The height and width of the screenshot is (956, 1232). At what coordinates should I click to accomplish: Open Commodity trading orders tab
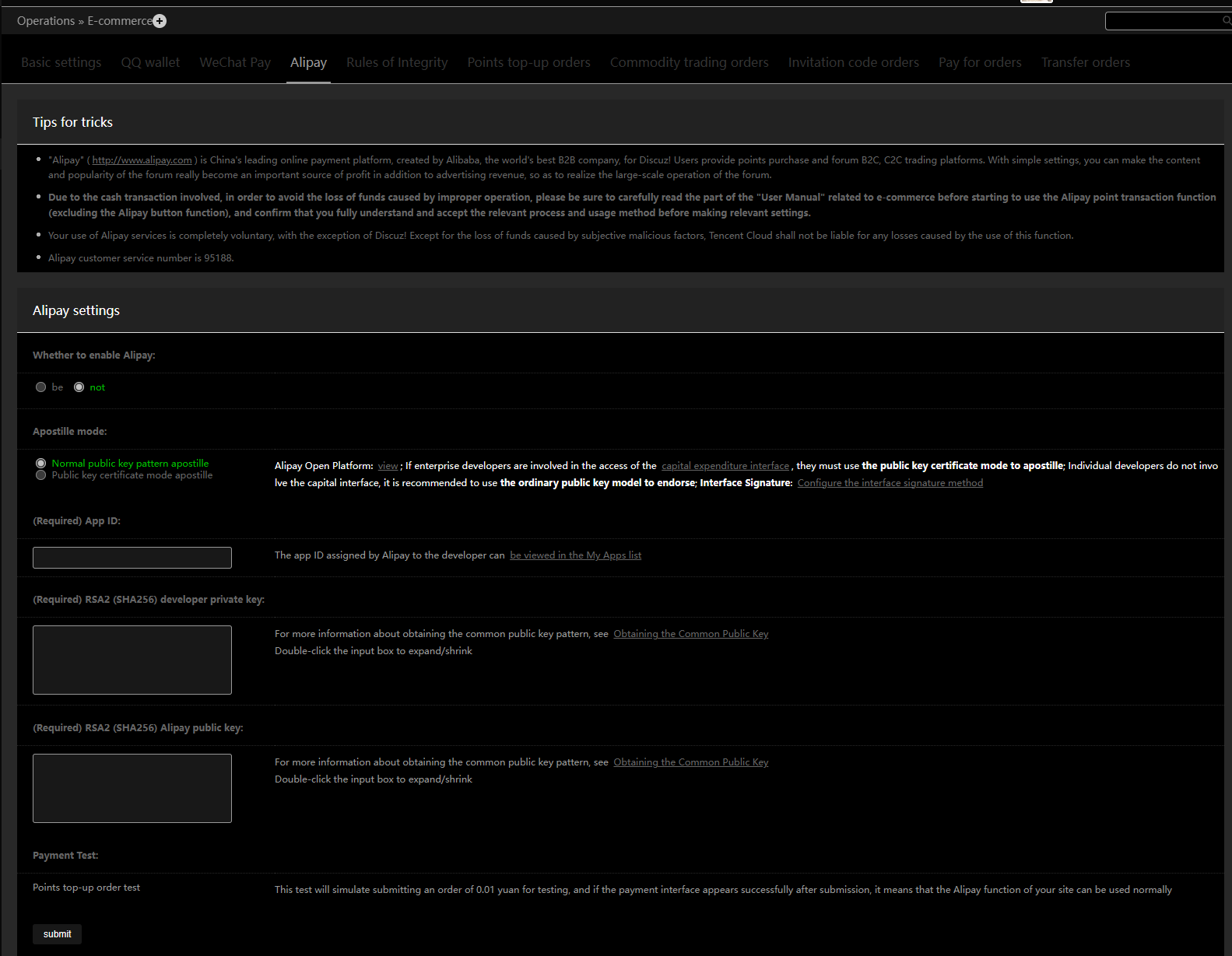click(689, 62)
